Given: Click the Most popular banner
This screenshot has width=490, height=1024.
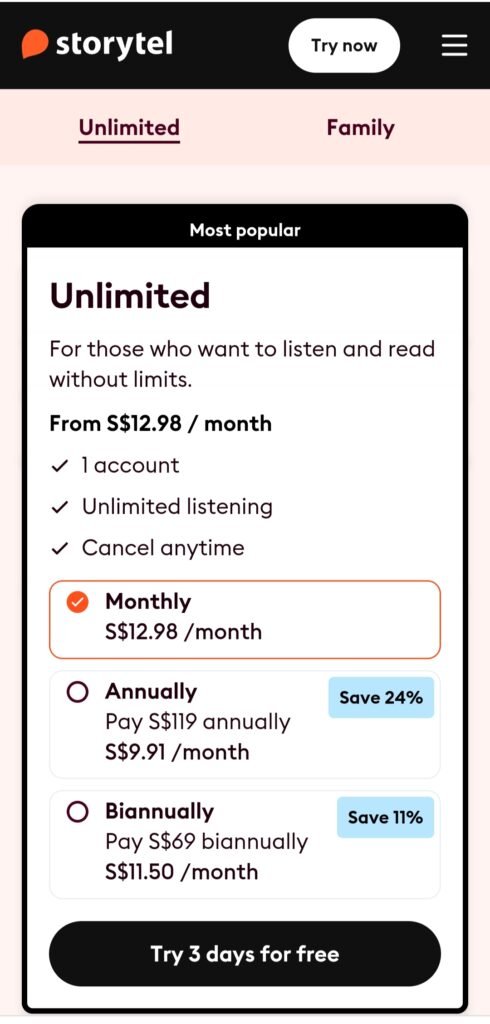Looking at the screenshot, I should pos(245,229).
